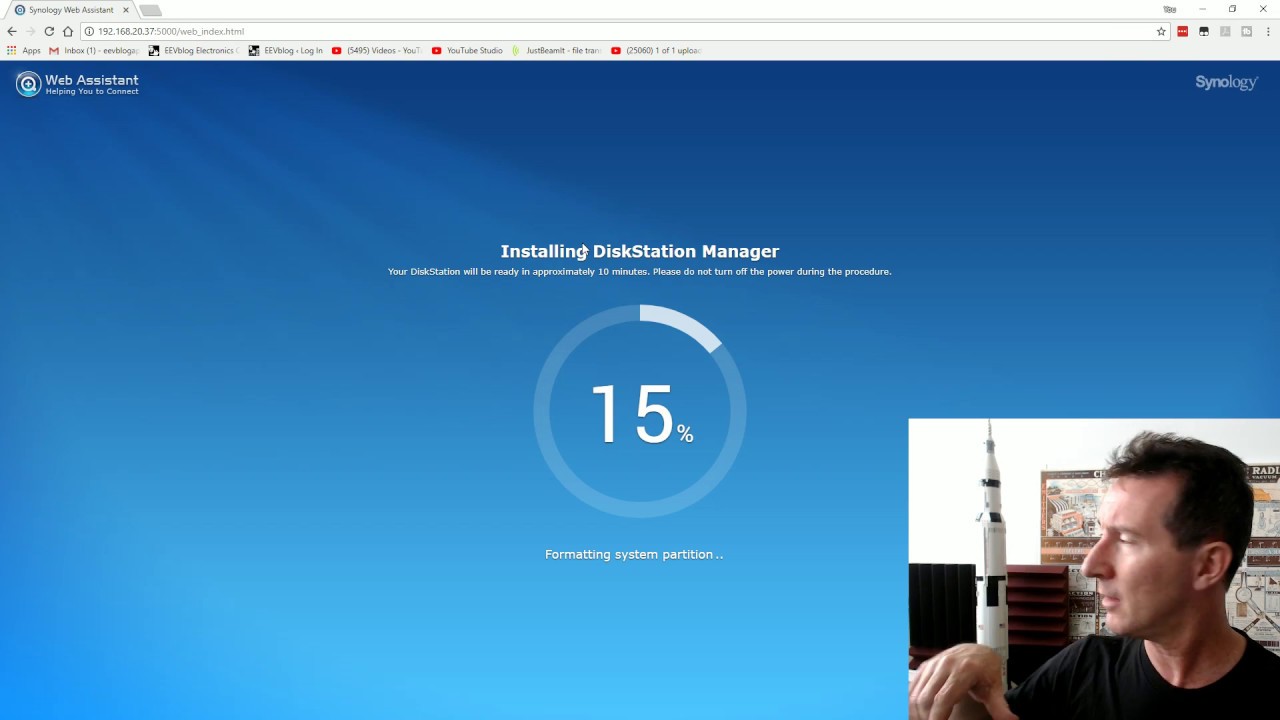The image size is (1280, 720).
Task: Click the Web Assistant logo
Action: [x=77, y=84]
